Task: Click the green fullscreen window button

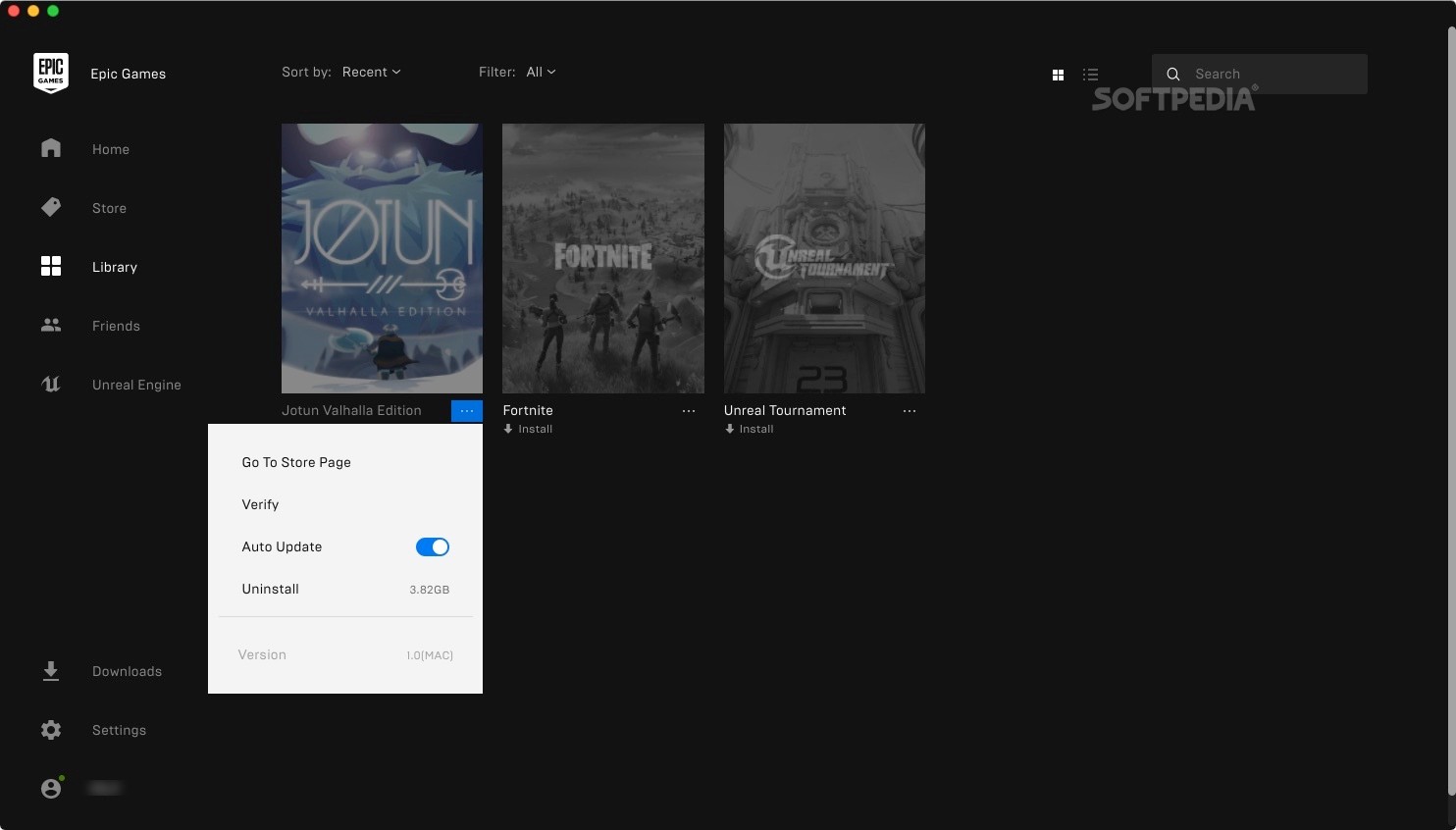Action: point(53,11)
